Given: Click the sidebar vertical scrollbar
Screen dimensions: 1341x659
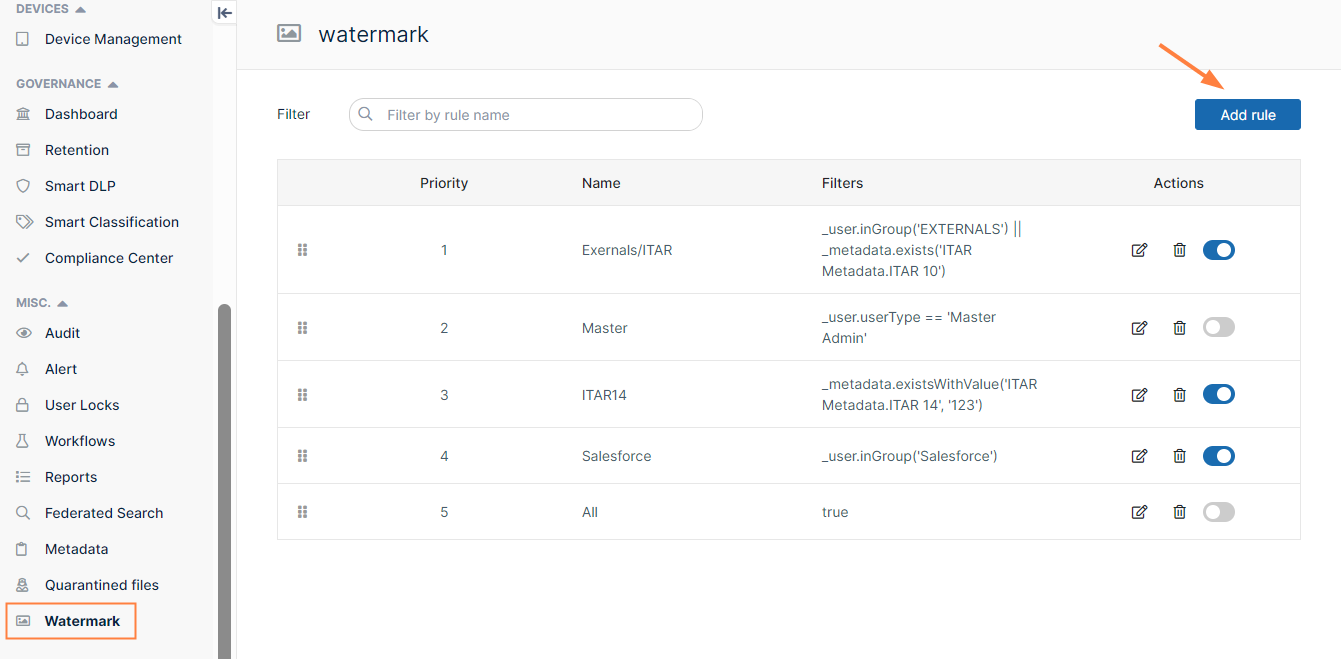Looking at the screenshot, I should (224, 480).
